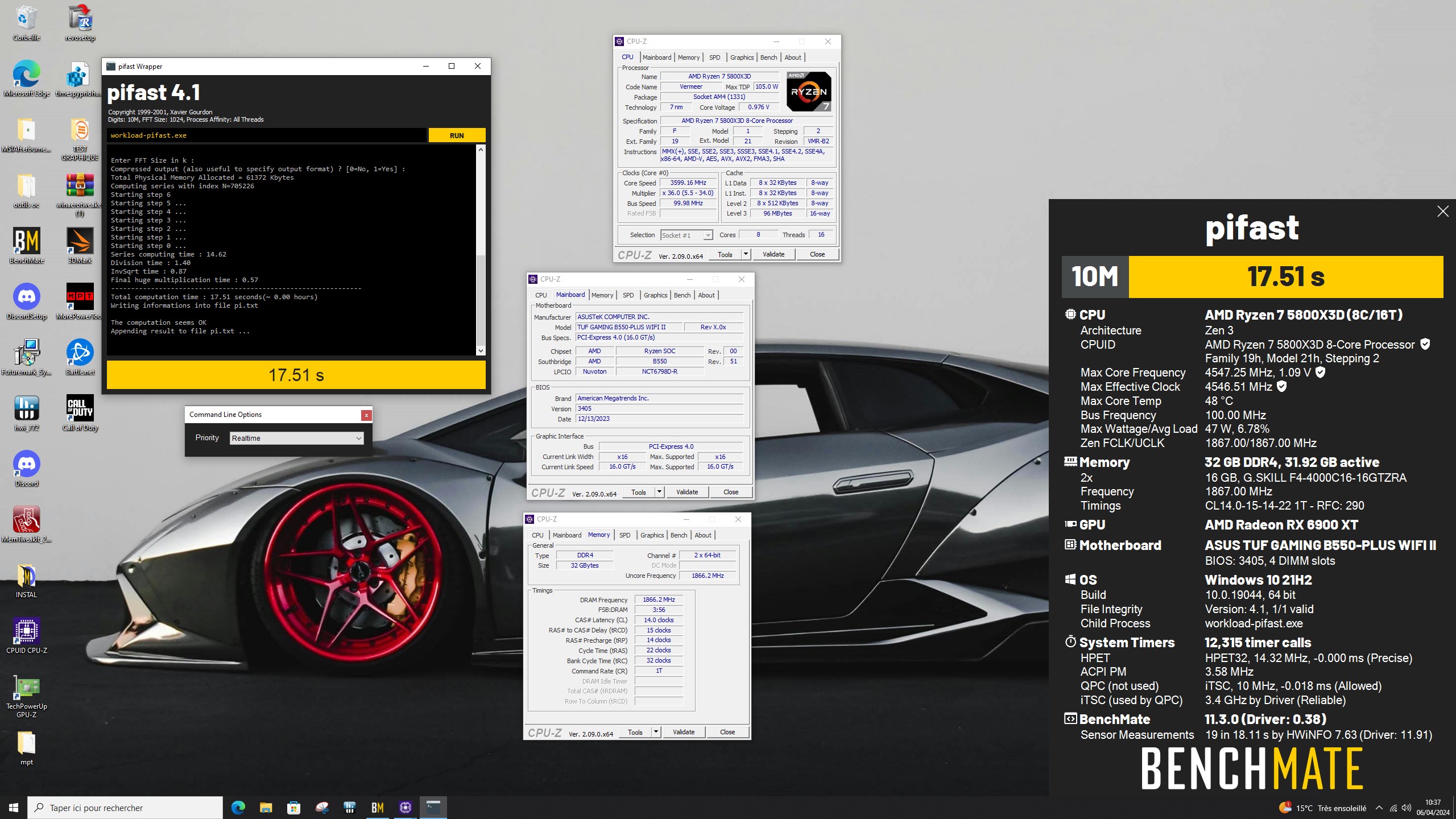Open TEST GRAPHIQUE desktop icon

tap(80, 138)
